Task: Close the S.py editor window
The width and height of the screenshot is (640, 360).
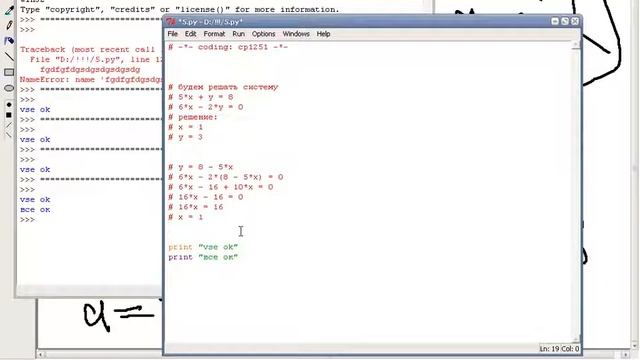Action: pyautogui.click(x=575, y=21)
